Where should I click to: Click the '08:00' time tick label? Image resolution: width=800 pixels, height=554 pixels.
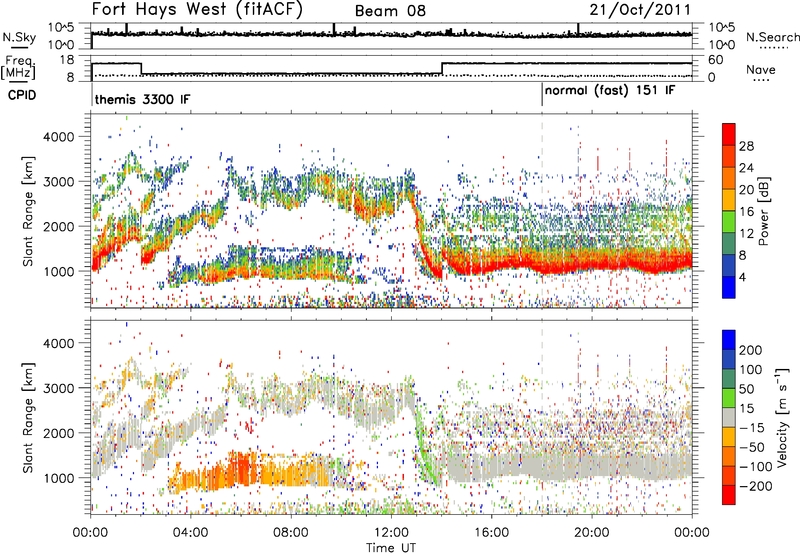(x=291, y=533)
